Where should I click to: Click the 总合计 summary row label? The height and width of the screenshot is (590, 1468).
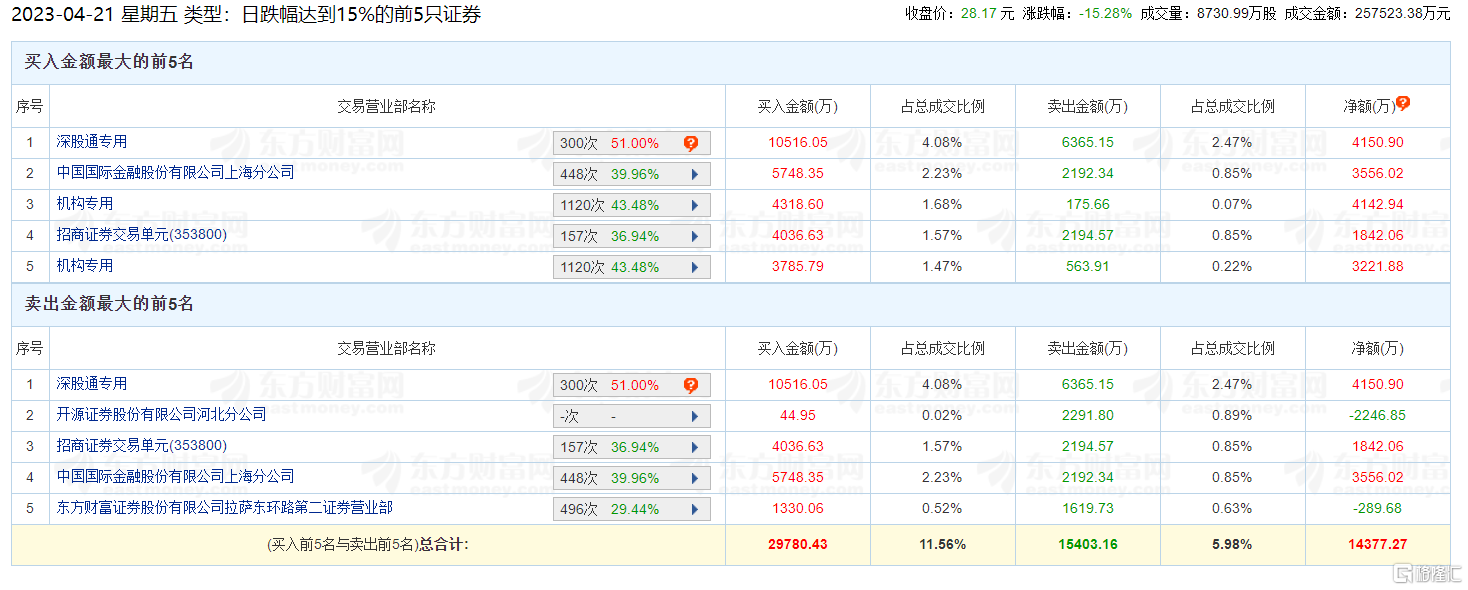(368, 545)
